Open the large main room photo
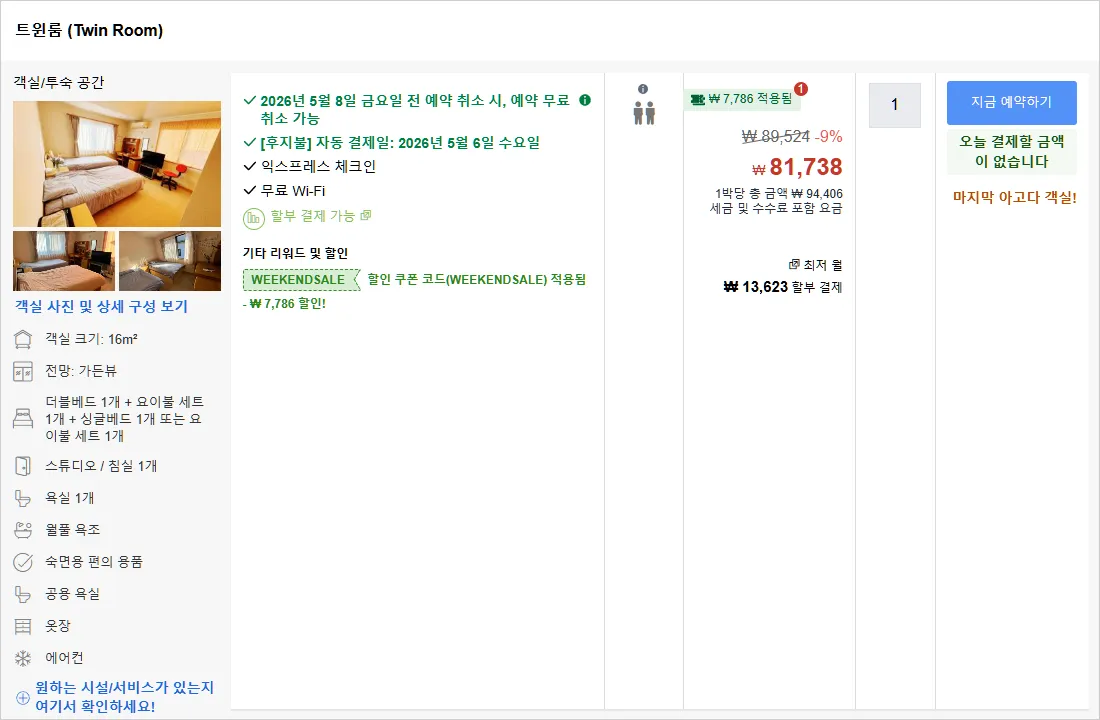 pos(117,164)
